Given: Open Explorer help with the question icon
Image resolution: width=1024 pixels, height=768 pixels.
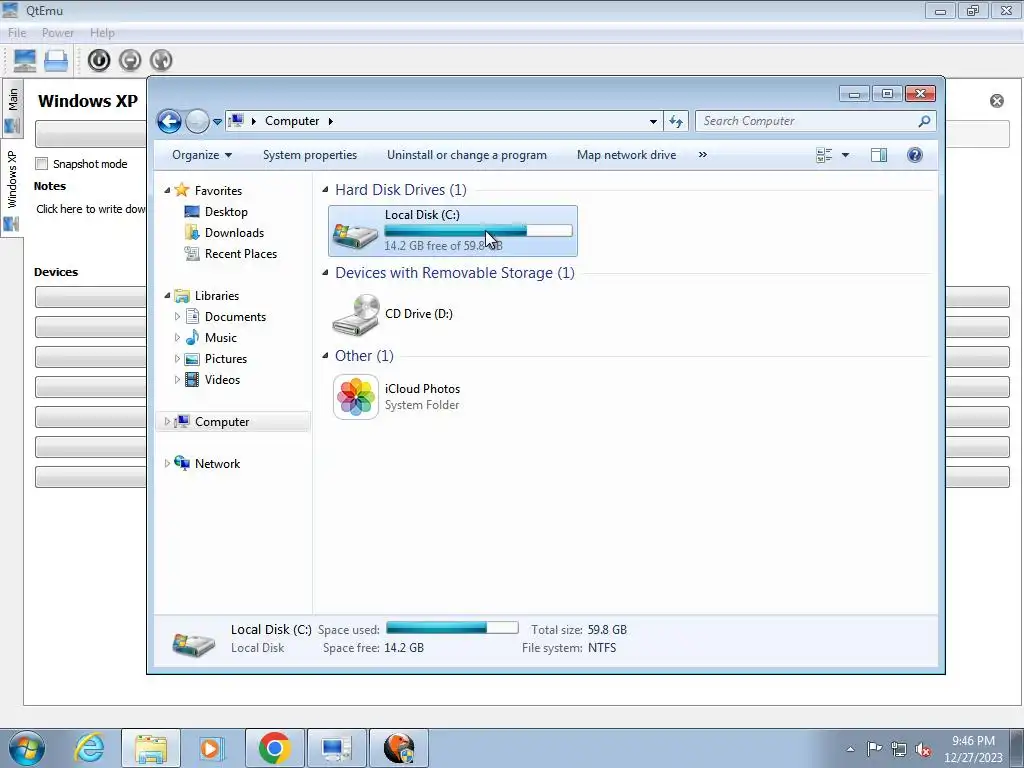Looking at the screenshot, I should [915, 155].
